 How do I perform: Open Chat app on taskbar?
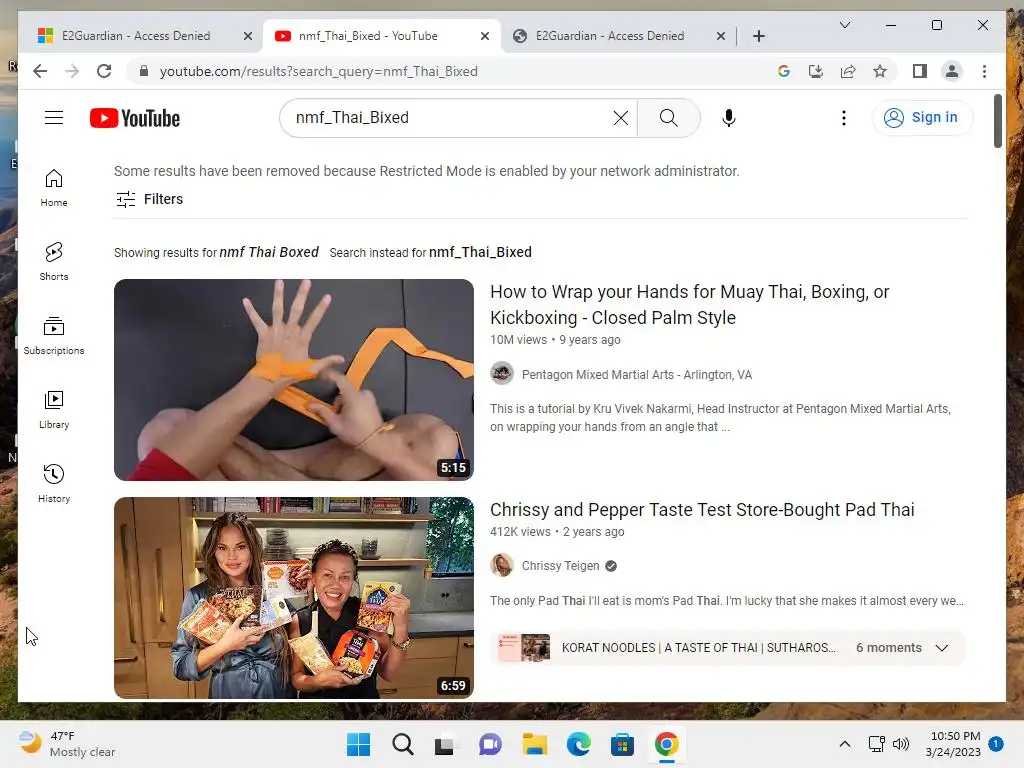pyautogui.click(x=490, y=744)
